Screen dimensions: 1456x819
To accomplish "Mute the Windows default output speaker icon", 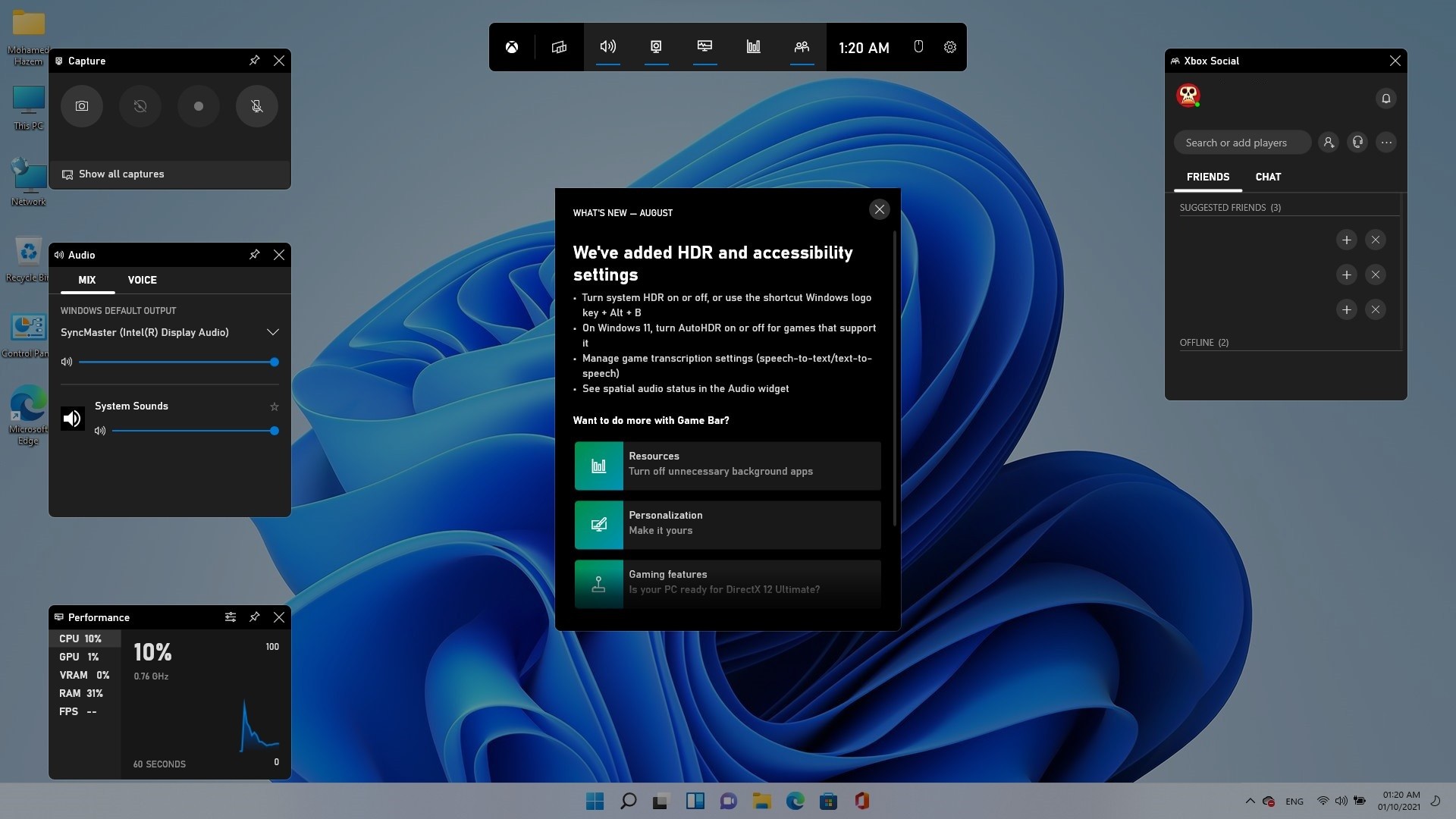I will 67,362.
